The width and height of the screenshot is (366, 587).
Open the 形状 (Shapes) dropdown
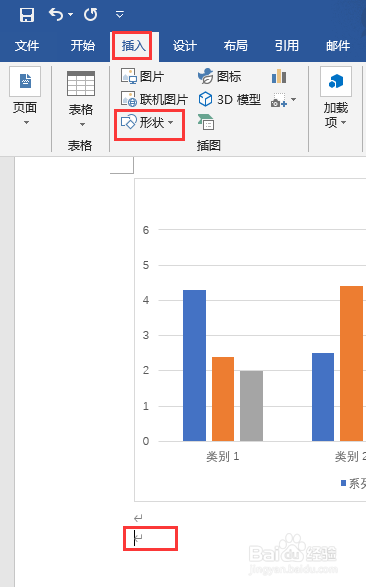[x=147, y=122]
